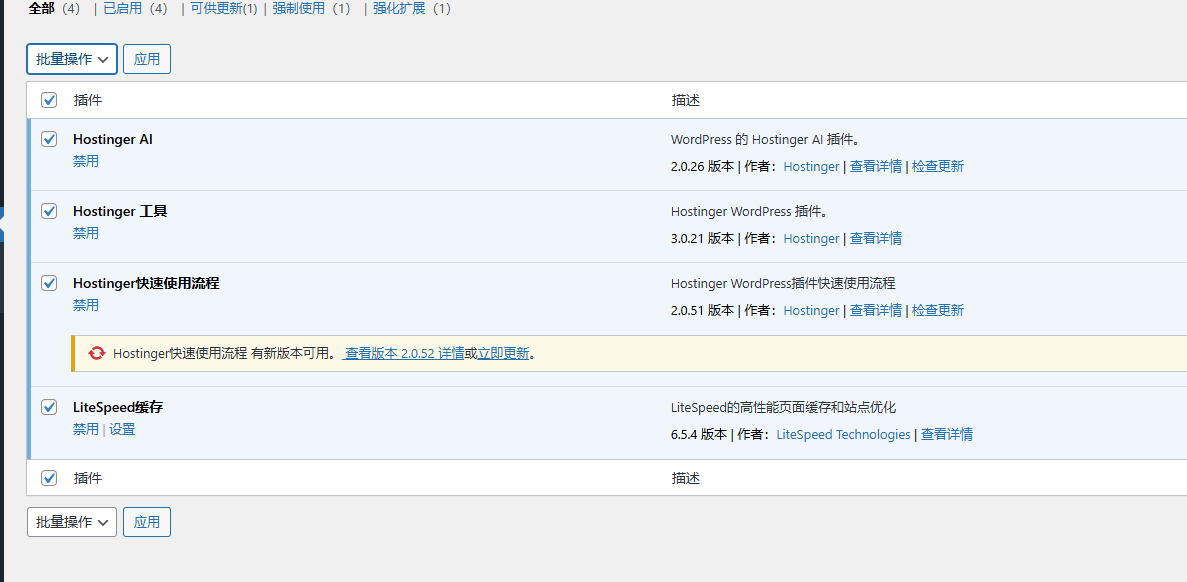Click the Hostinger快速使用流程 plugin name
The width and height of the screenshot is (1187, 582).
(x=146, y=283)
